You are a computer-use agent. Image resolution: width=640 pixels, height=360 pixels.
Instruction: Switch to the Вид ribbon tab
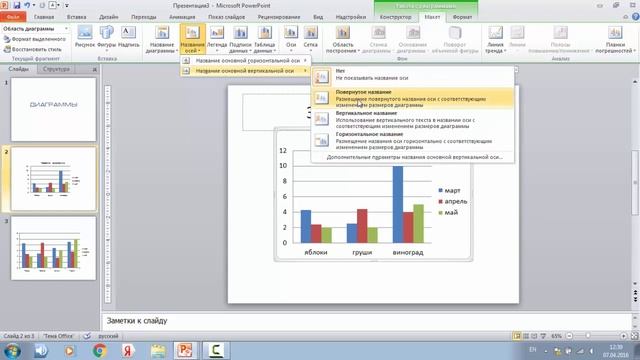pos(318,17)
